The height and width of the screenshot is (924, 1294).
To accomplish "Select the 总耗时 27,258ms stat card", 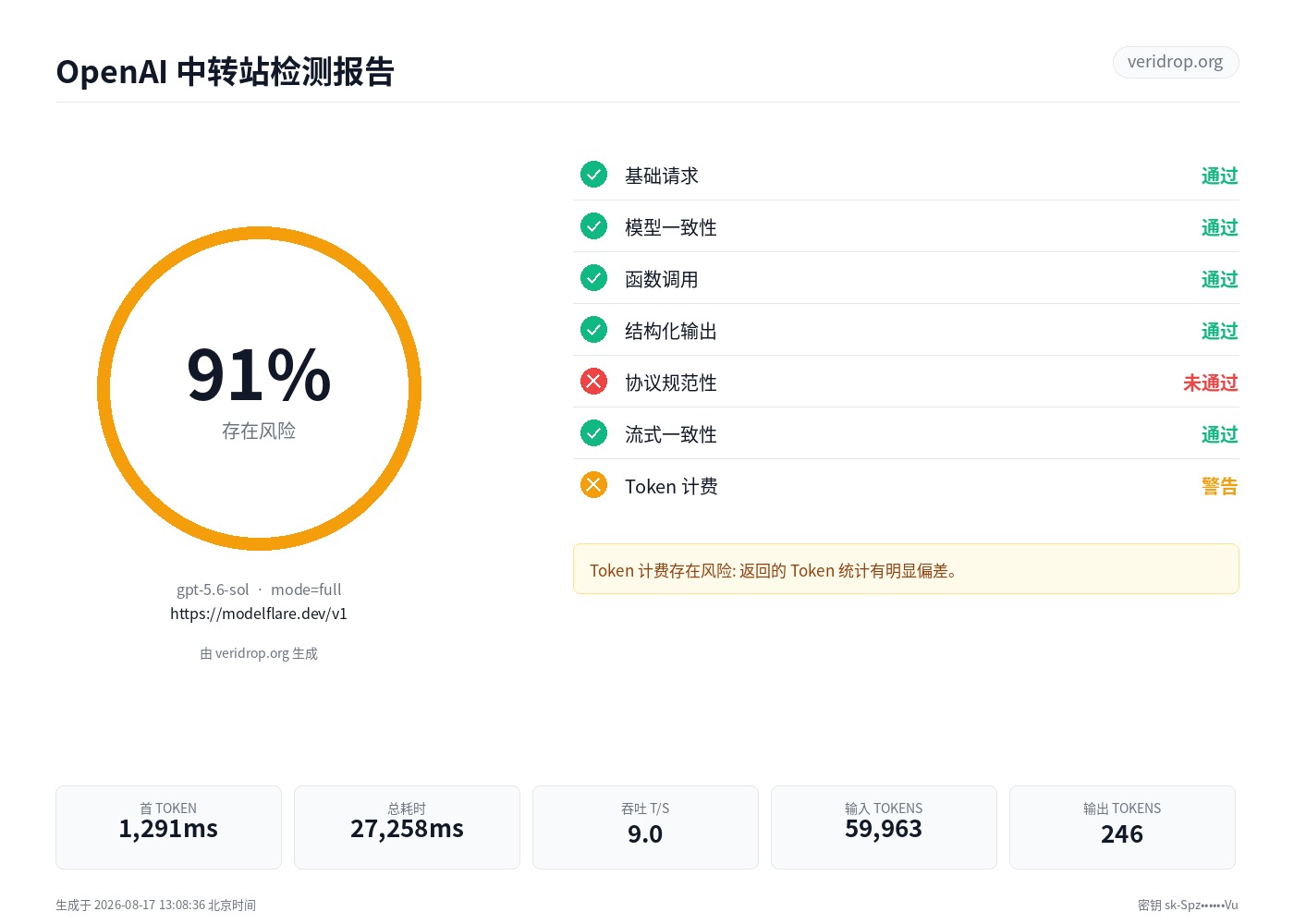I will (407, 827).
